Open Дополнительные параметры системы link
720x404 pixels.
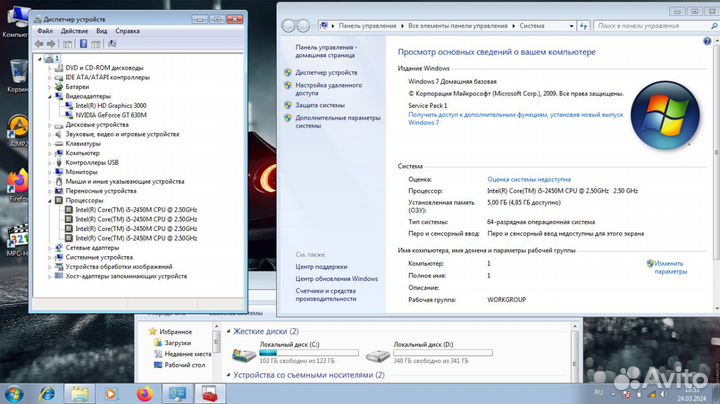[338, 122]
